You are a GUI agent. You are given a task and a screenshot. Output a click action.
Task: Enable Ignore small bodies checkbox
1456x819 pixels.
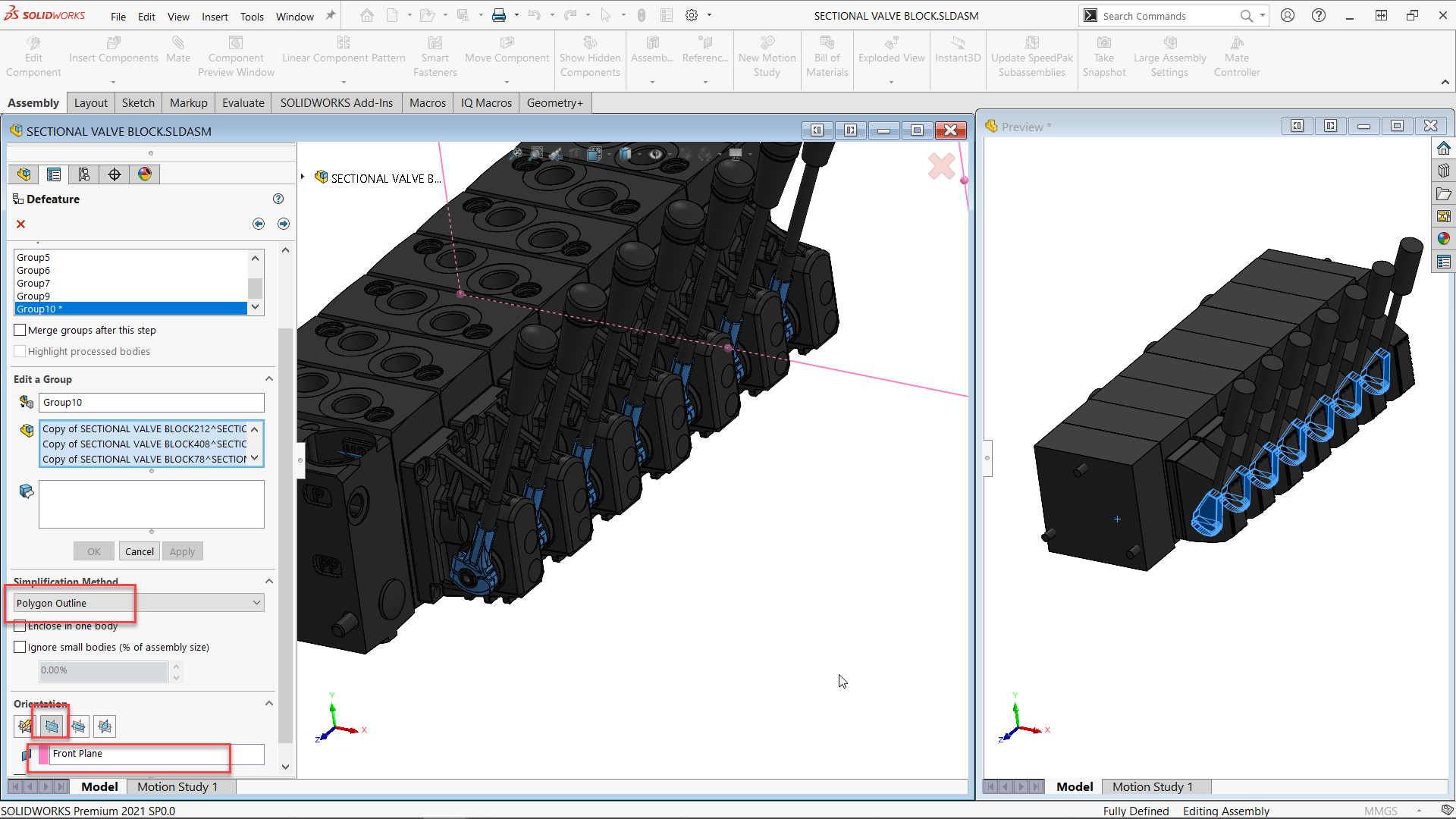coord(20,648)
